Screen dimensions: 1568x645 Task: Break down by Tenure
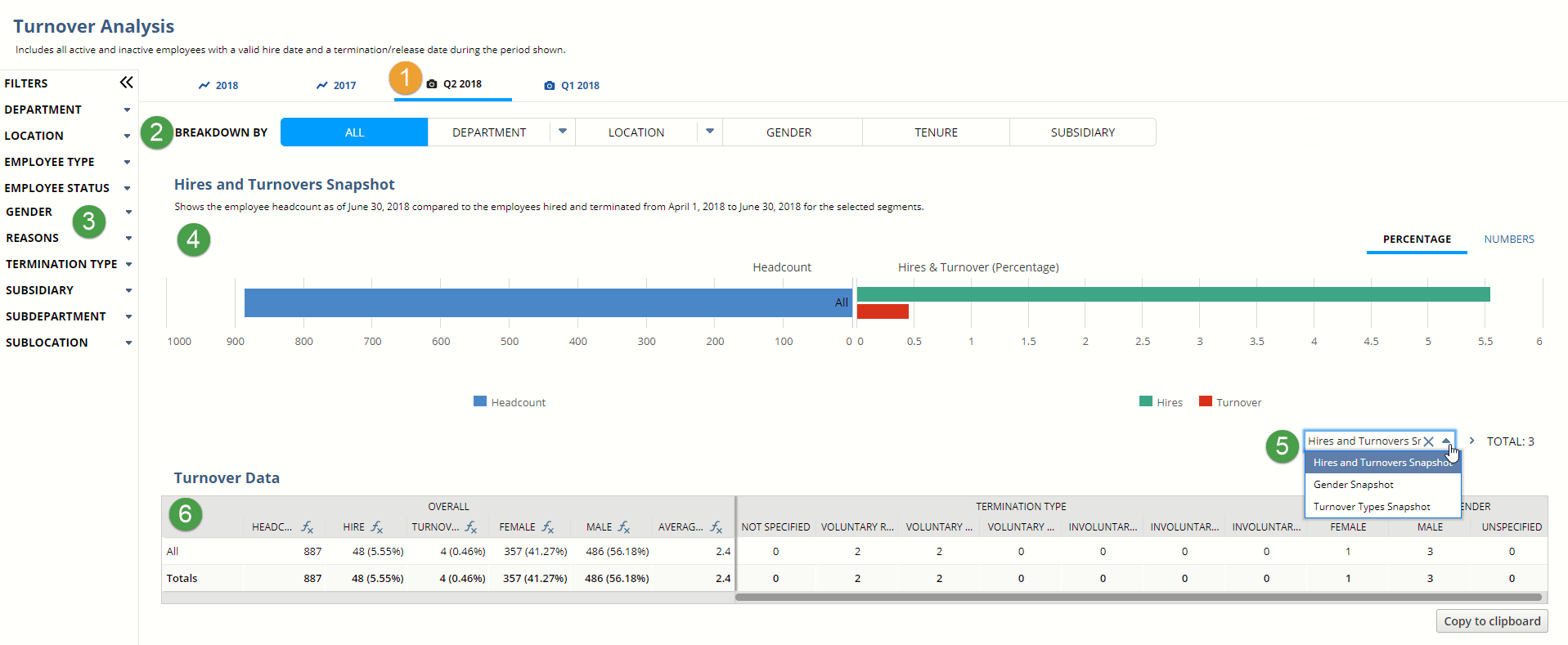tap(936, 132)
